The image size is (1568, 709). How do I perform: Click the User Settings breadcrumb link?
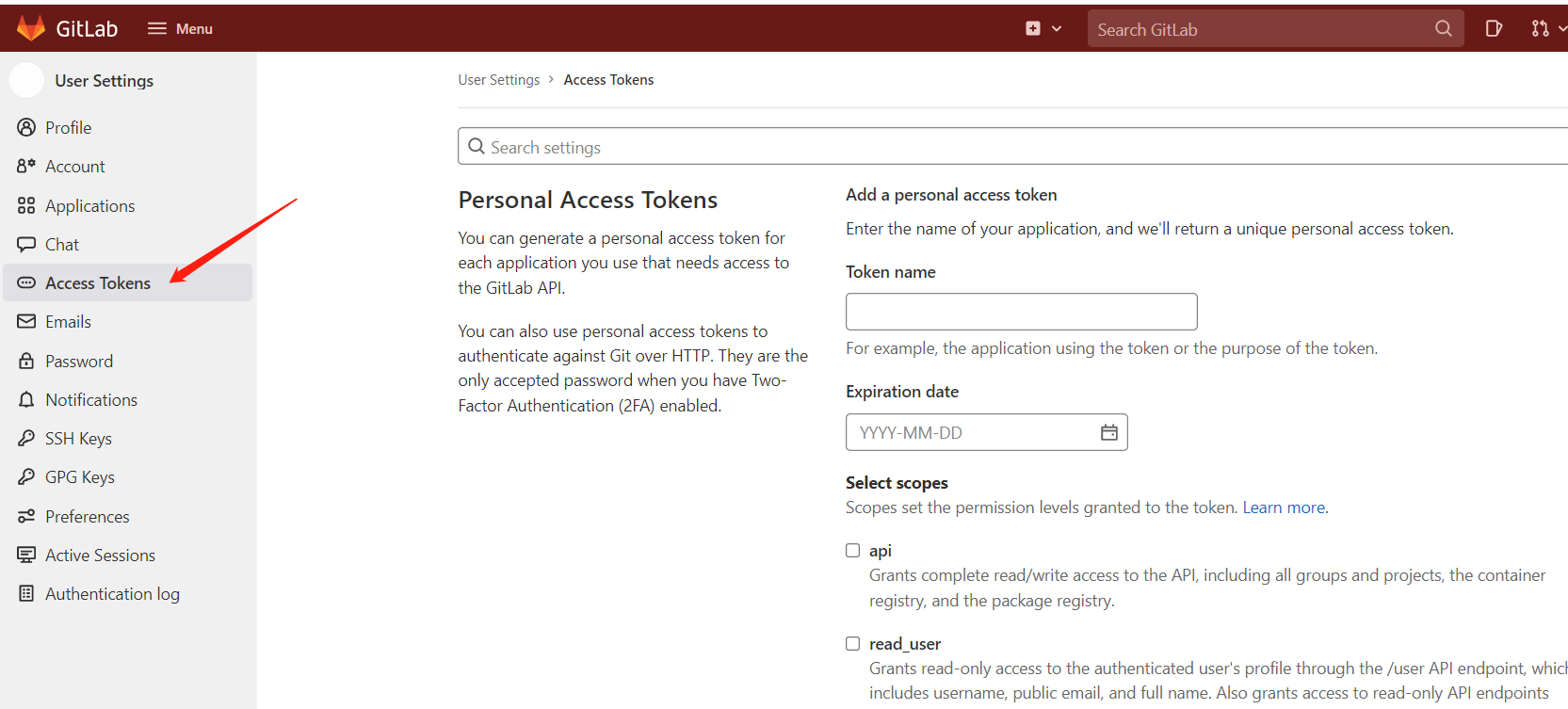pos(499,80)
